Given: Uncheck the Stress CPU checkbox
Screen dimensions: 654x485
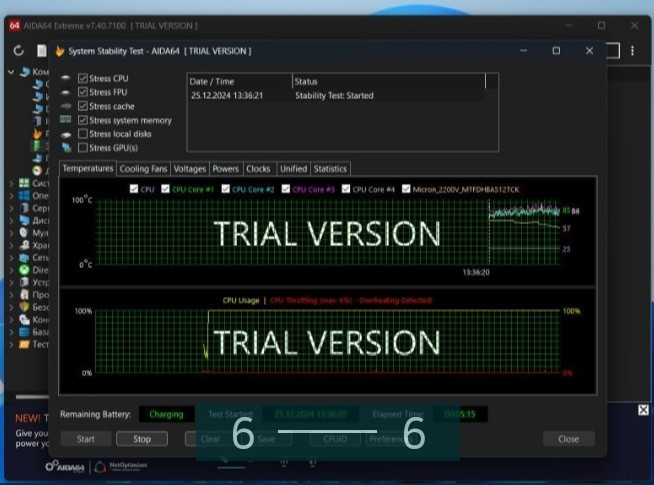Looking at the screenshot, I should click(83, 78).
